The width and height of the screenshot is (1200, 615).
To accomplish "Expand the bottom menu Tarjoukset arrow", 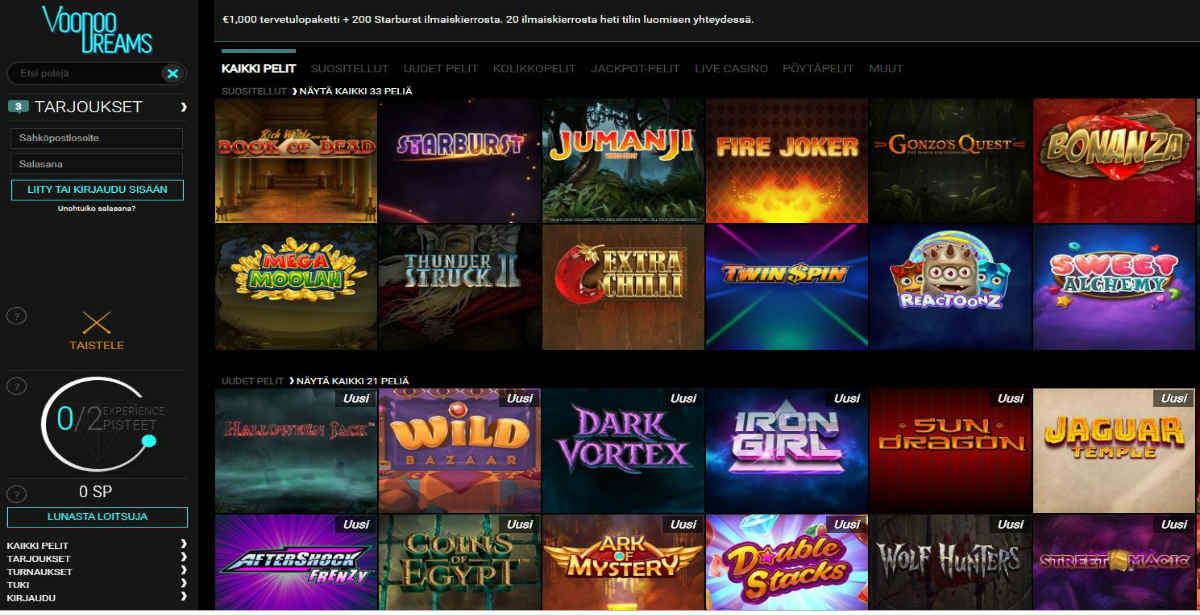I will 184,557.
